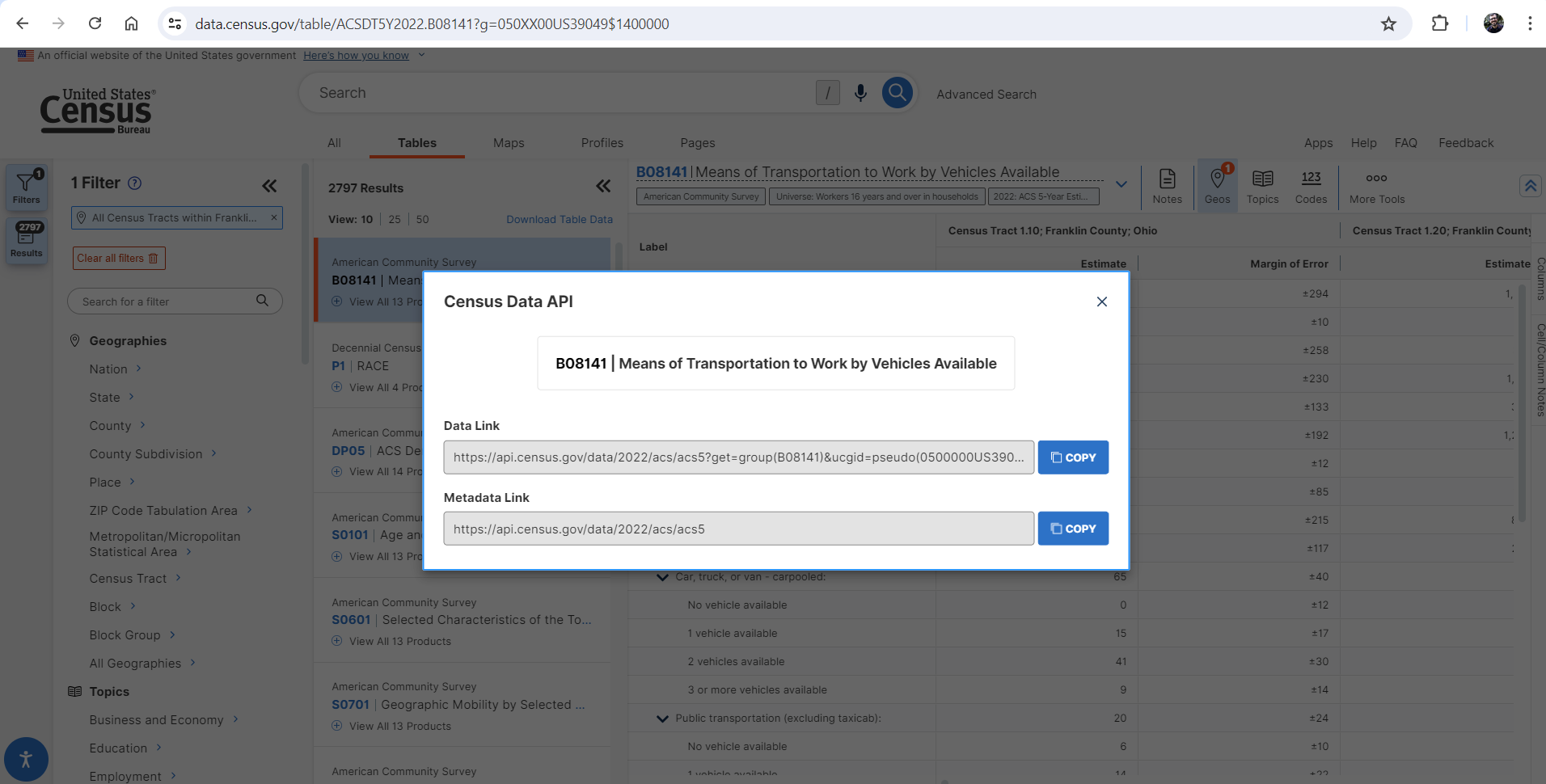Set results view to 50

pos(422,219)
